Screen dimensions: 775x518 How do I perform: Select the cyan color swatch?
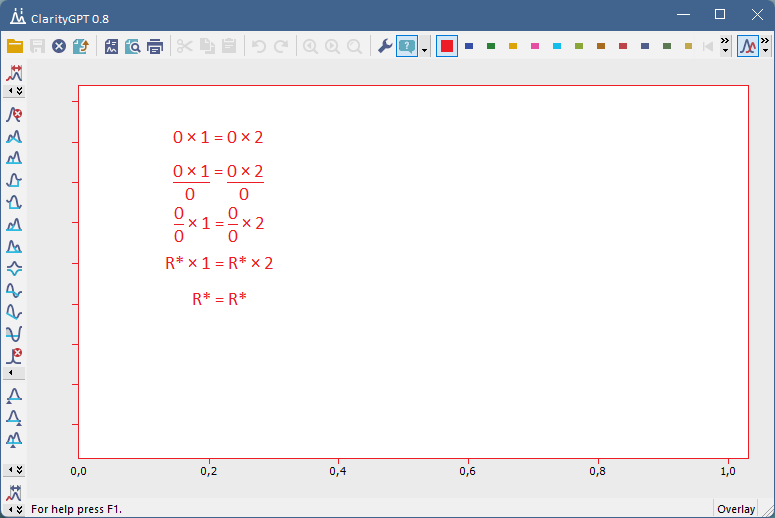click(x=557, y=46)
